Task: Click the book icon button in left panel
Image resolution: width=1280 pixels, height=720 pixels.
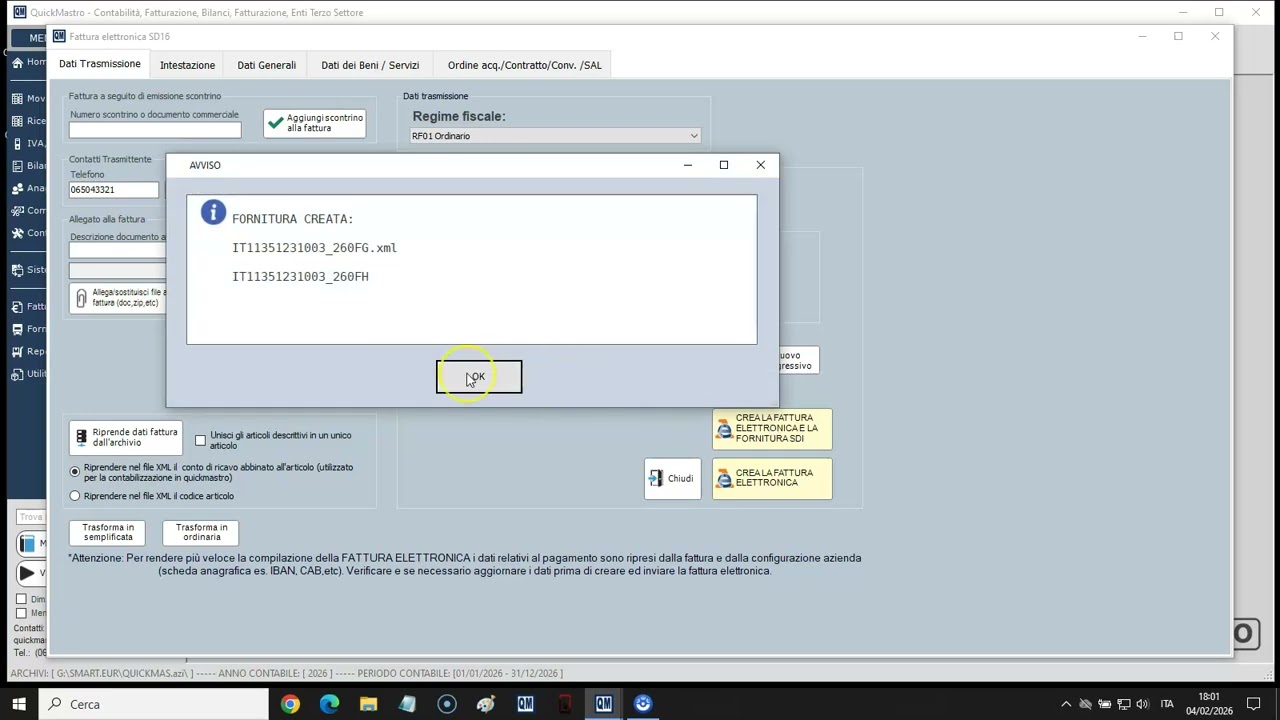Action: pos(30,543)
